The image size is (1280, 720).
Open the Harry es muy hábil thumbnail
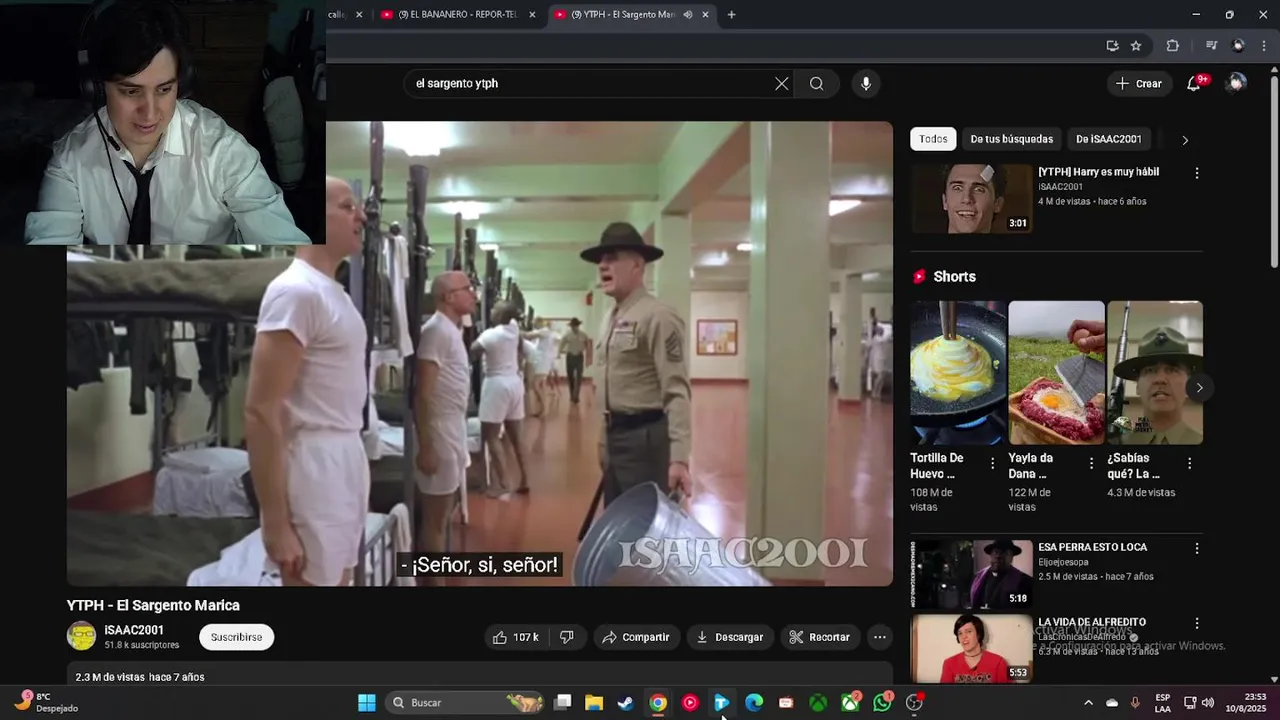(971, 198)
